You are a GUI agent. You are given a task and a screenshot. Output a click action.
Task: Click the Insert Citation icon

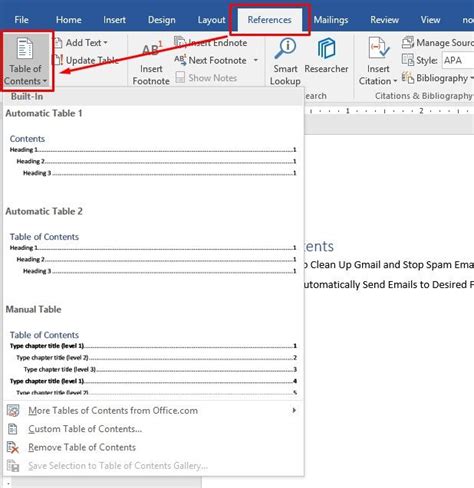pos(379,49)
